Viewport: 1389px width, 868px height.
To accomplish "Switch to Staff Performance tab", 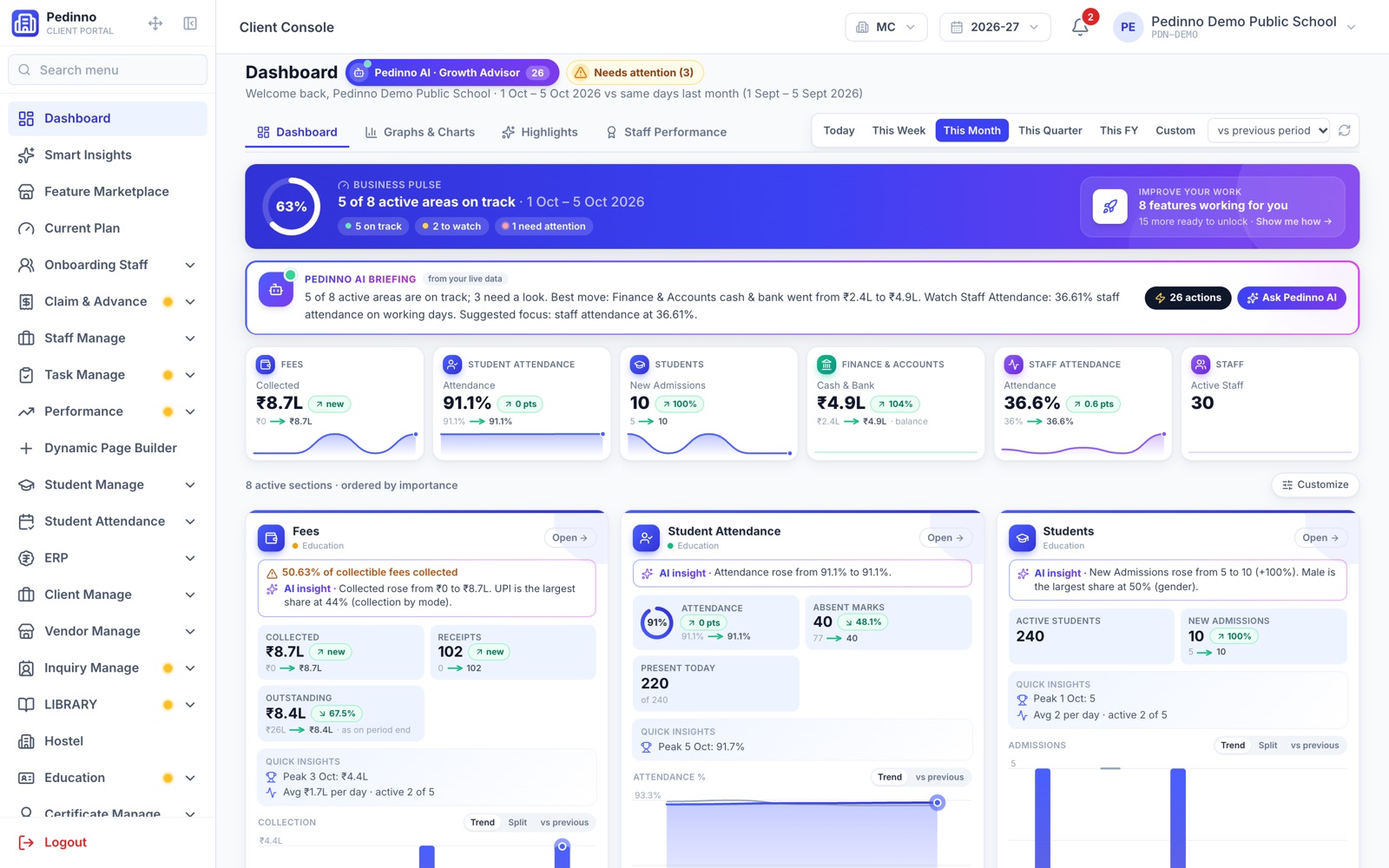I will 666,132.
